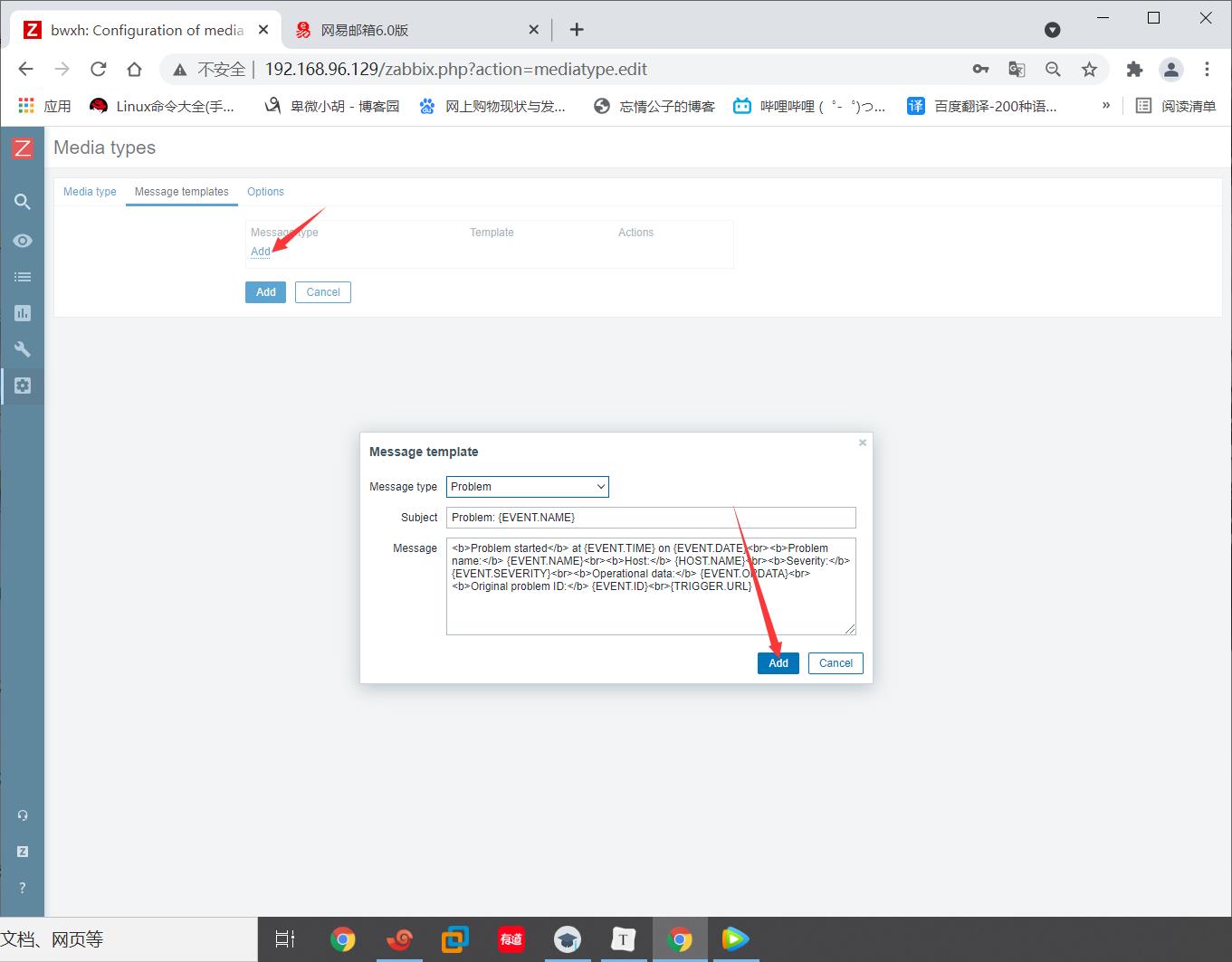The height and width of the screenshot is (962, 1232).
Task: Click the Support headset icon in sidebar
Action: [x=23, y=815]
